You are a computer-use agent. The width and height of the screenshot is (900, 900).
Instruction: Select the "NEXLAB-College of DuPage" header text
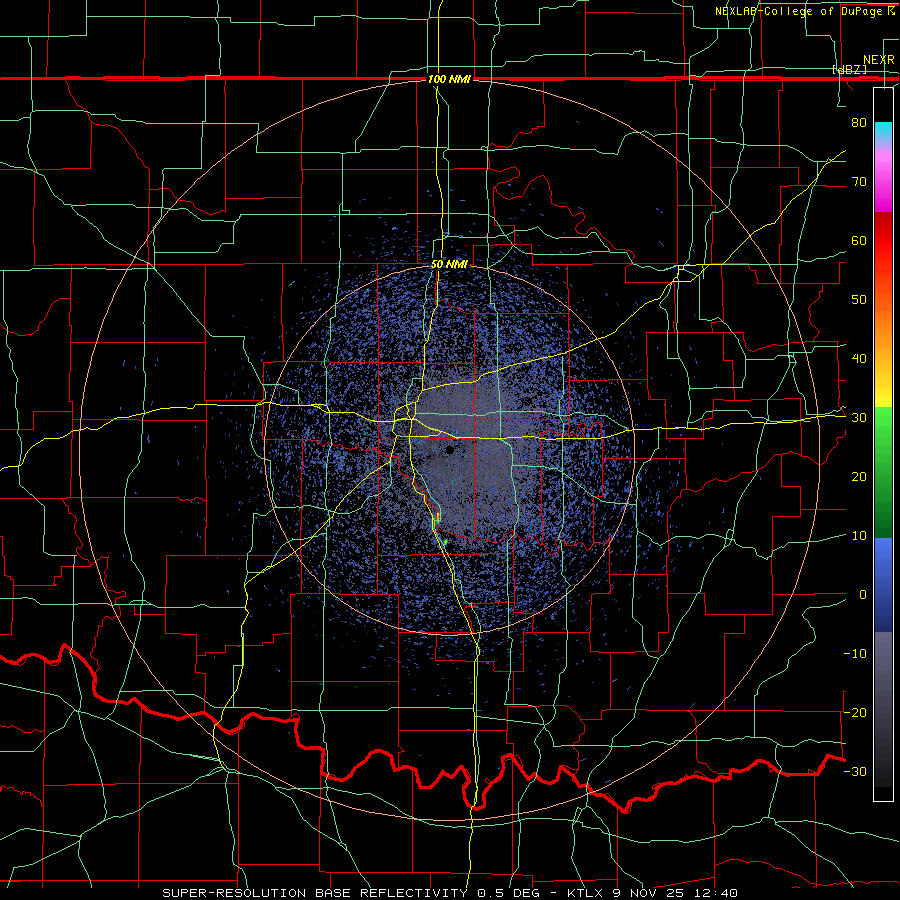[798, 11]
